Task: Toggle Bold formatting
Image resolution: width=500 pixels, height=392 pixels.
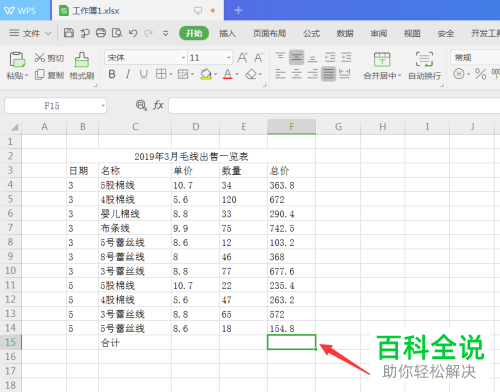Action: 112,74
